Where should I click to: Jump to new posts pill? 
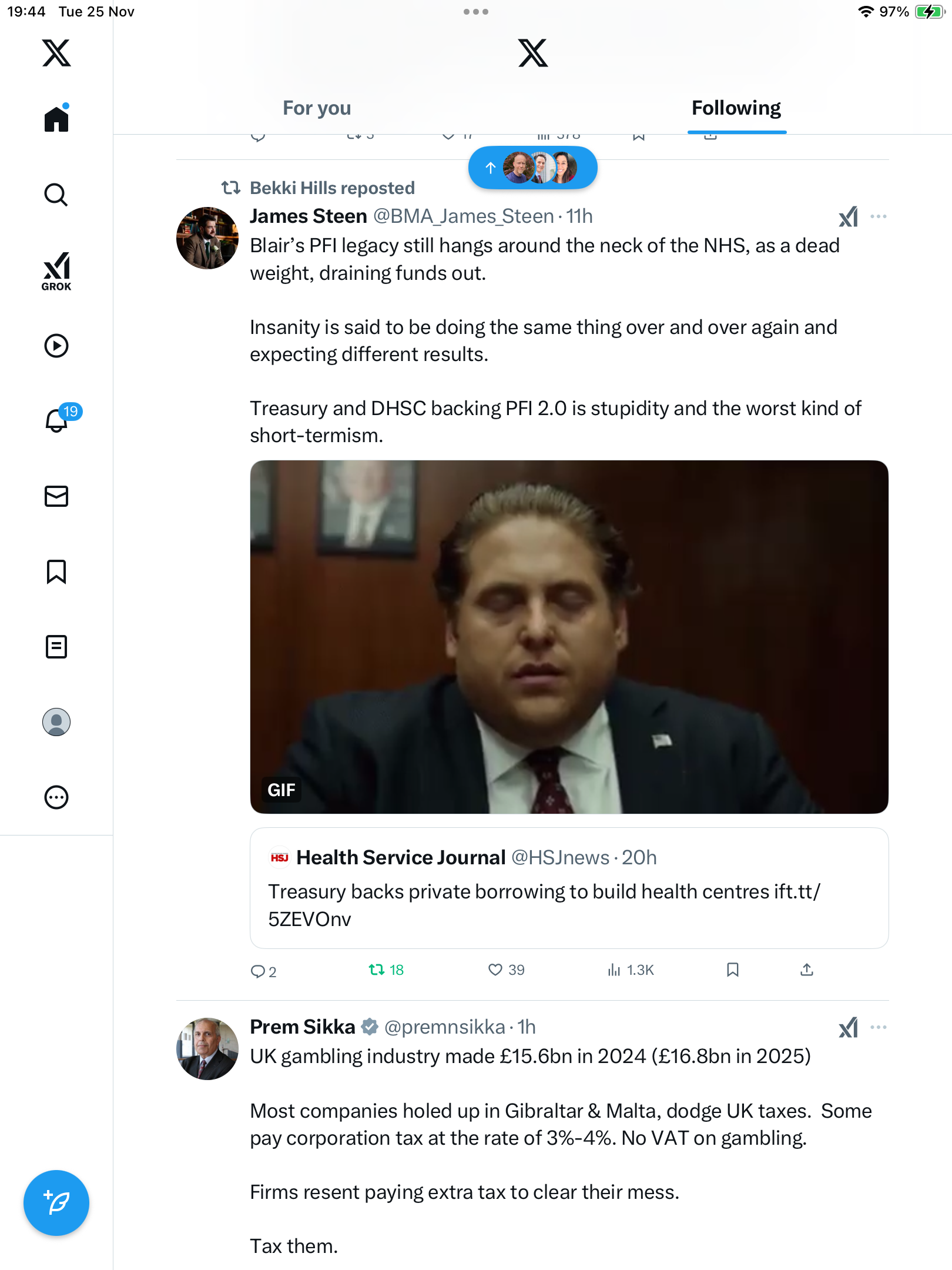click(x=532, y=168)
